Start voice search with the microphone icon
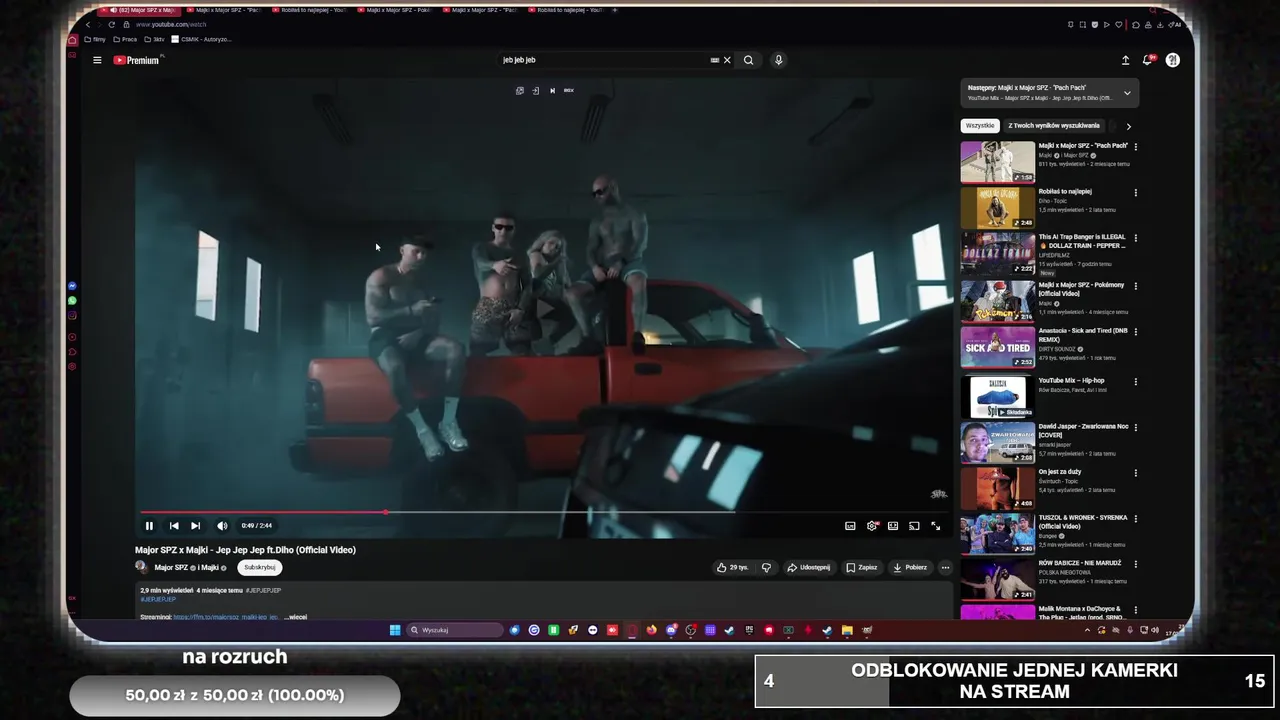The width and height of the screenshot is (1280, 720). point(778,60)
